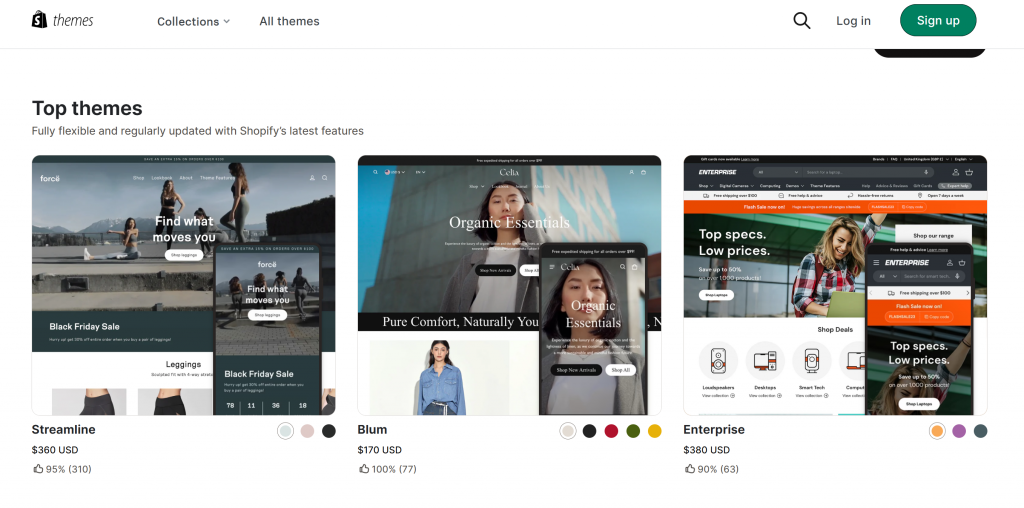Screen dimensions: 1024x508
Task: Click the green Sign up button
Action: (x=938, y=20)
